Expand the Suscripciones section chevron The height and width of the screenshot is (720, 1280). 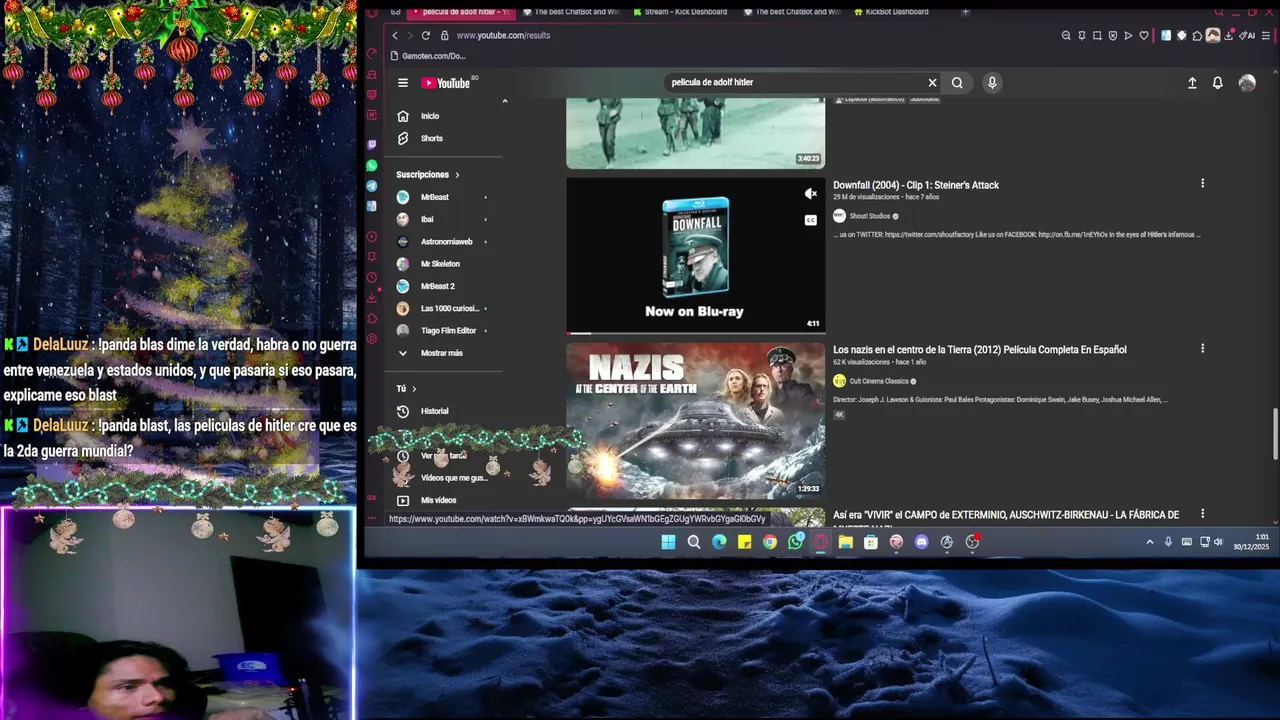pyautogui.click(x=457, y=175)
